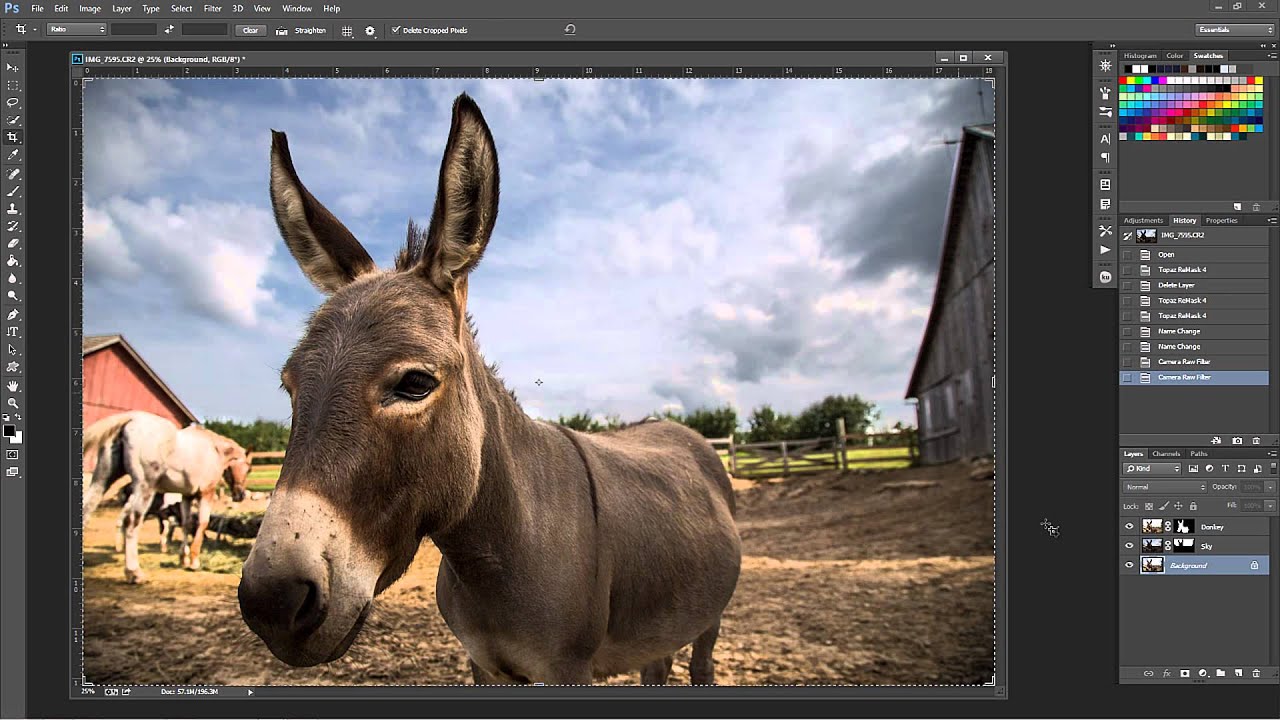Open the layer Kind filter dropdown
This screenshot has width=1280, height=720.
click(1152, 469)
